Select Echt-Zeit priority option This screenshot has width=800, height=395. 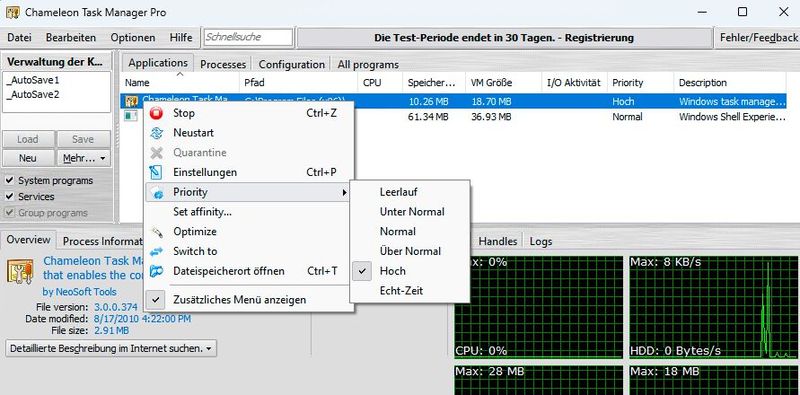pos(410,291)
